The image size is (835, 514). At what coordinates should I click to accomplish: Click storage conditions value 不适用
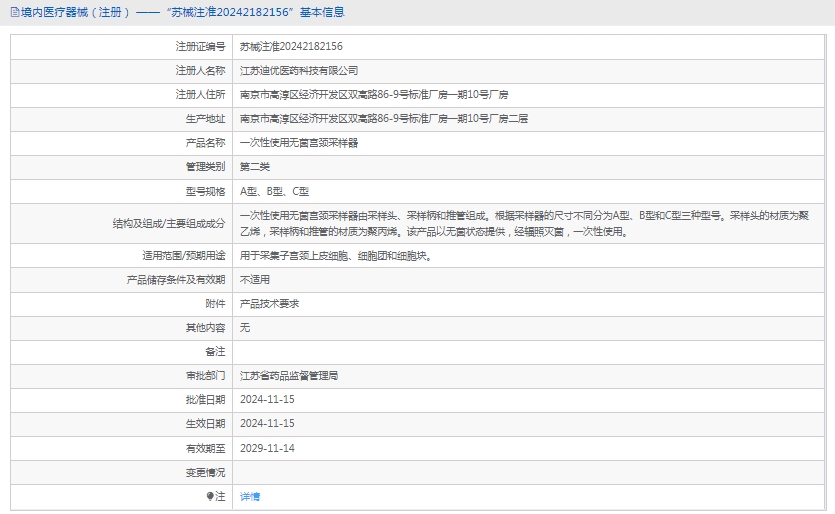[x=255, y=280]
